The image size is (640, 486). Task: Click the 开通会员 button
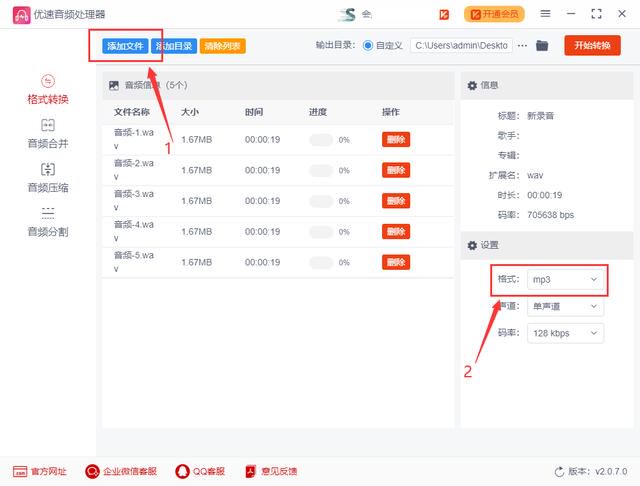494,15
